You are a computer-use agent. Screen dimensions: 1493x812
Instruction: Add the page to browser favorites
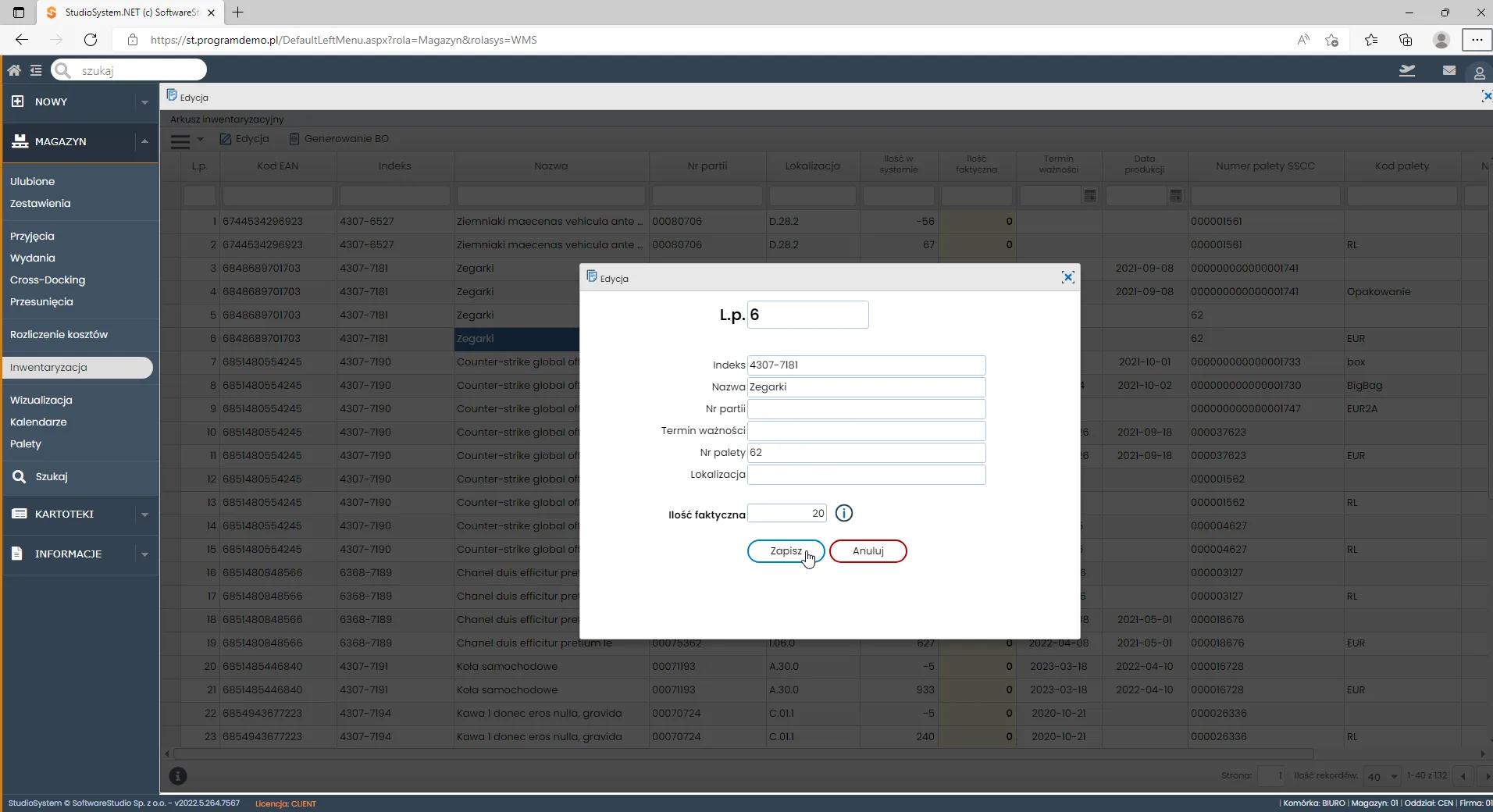1332,40
